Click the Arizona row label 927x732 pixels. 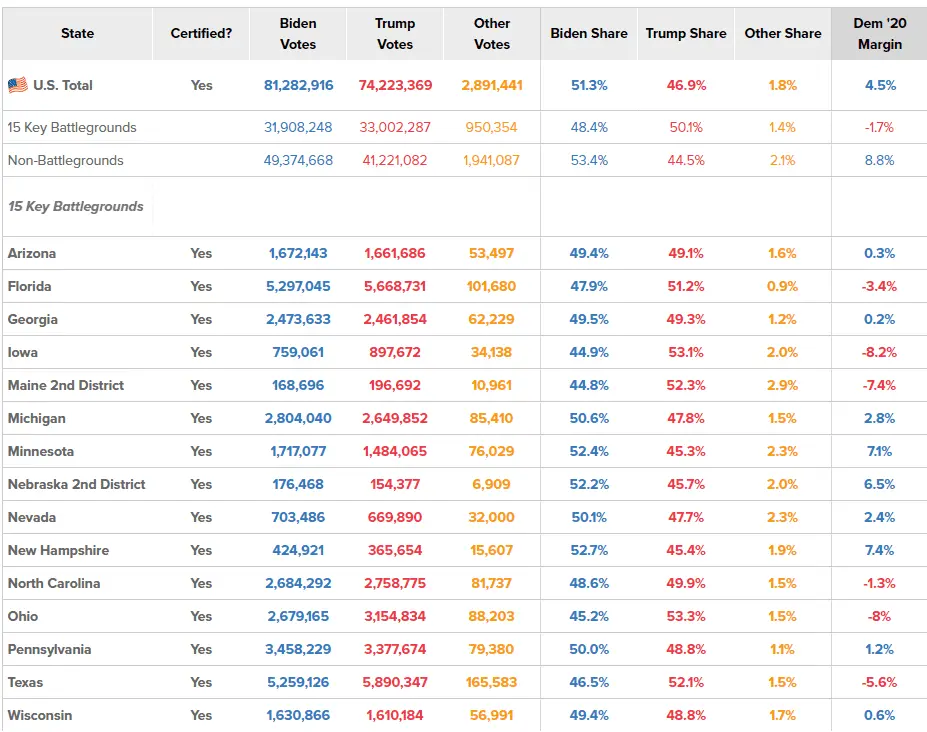tap(32, 253)
